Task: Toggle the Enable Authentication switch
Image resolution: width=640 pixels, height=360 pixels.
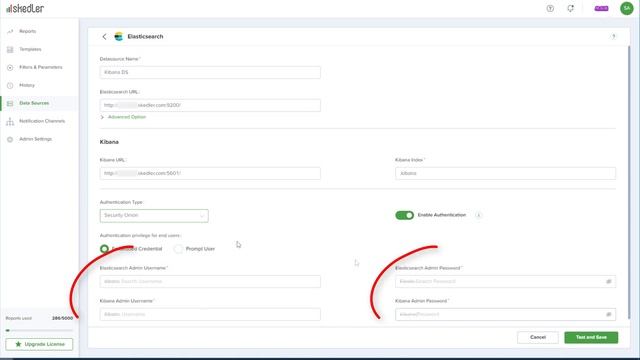Action: point(404,215)
